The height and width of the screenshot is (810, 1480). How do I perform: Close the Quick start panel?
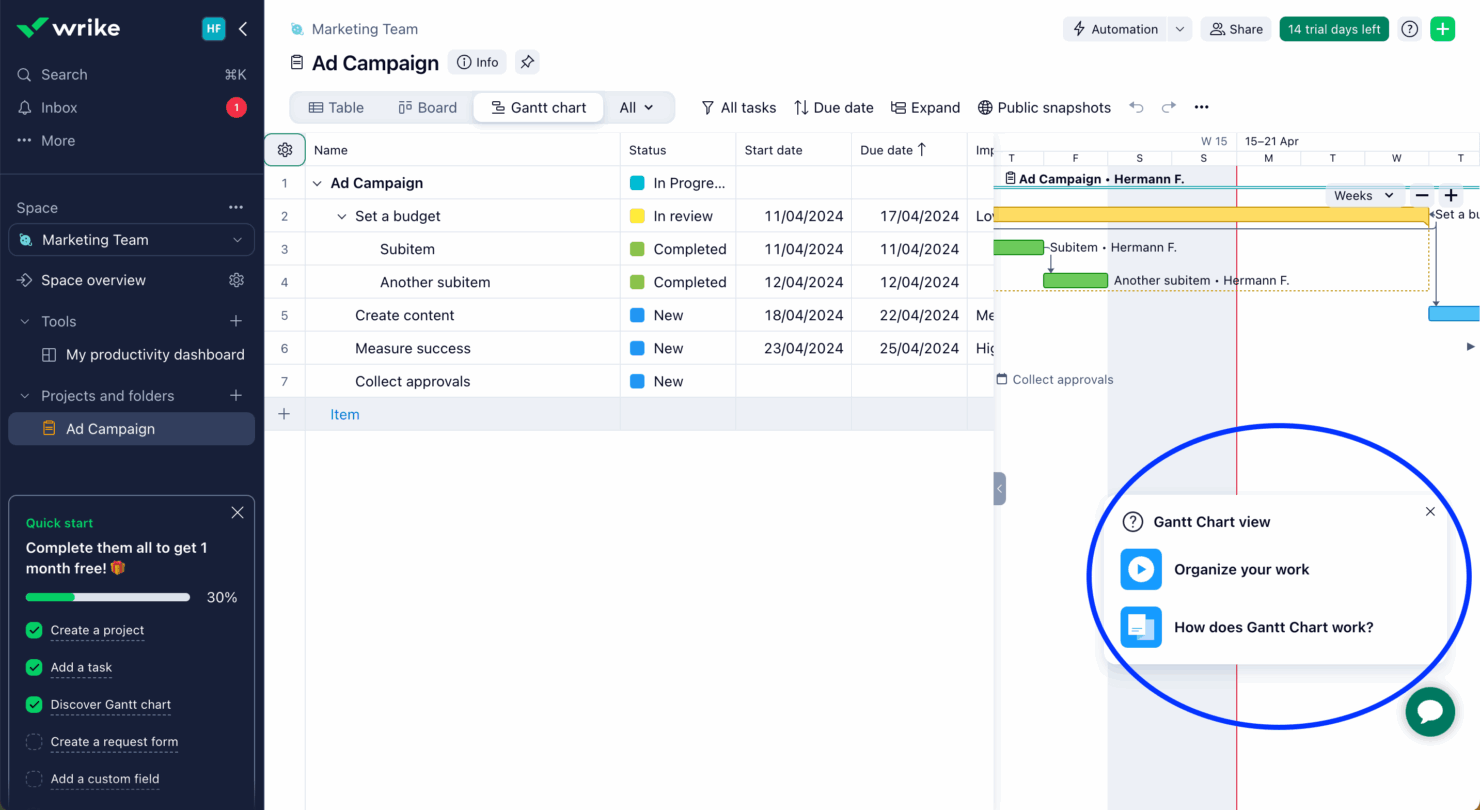(x=237, y=512)
